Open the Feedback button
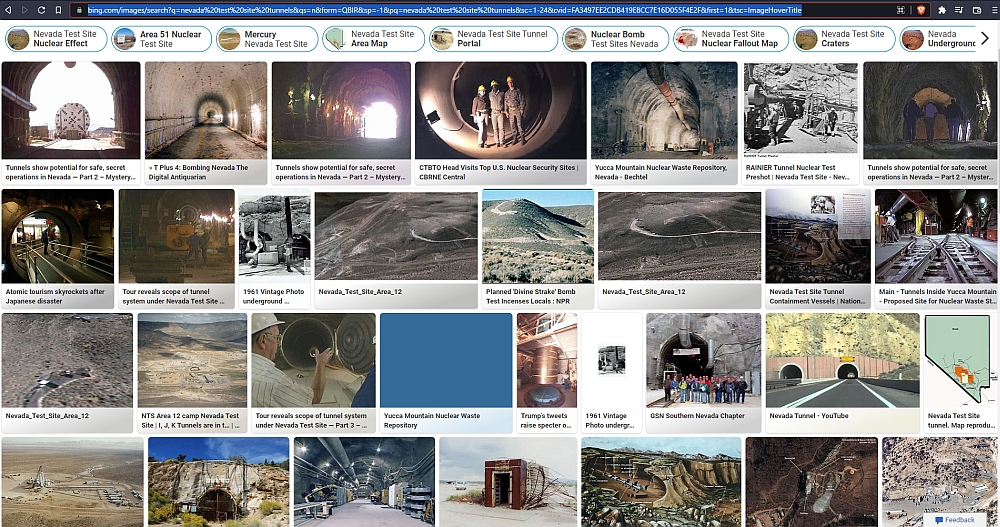The image size is (1000, 527). (955, 520)
